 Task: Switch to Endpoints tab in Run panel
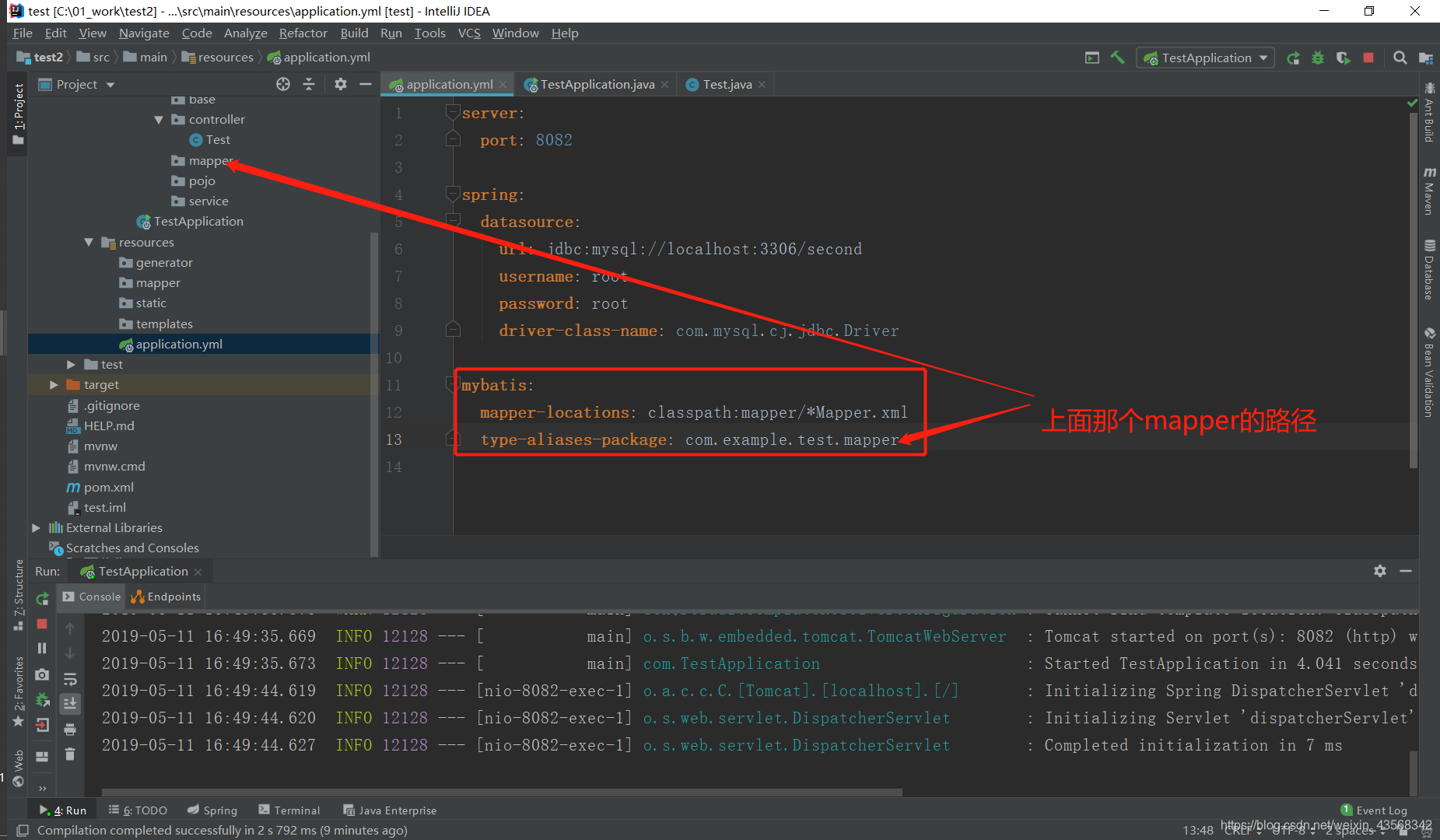[x=166, y=597]
